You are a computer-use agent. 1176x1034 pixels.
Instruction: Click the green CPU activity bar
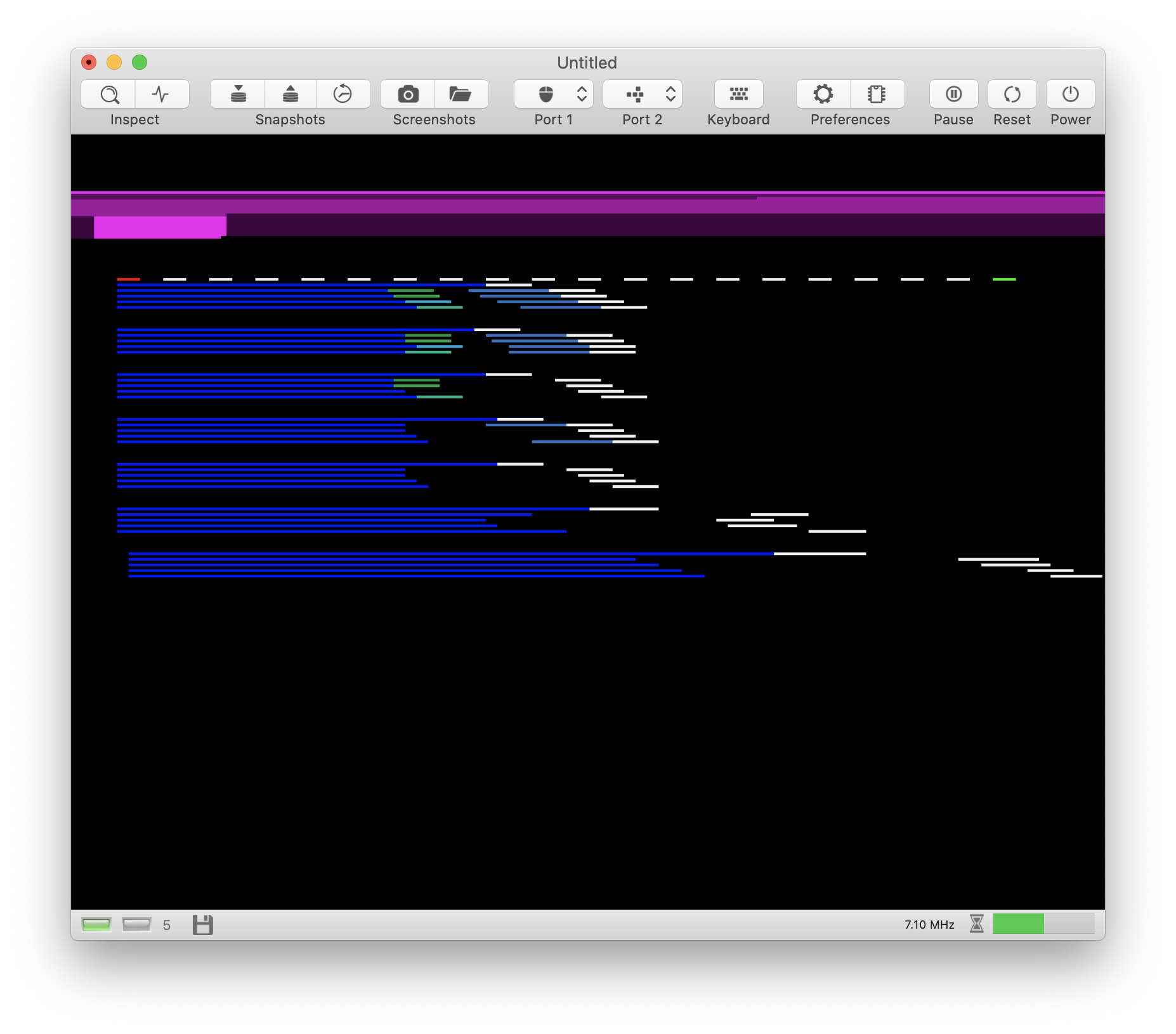(x=1019, y=924)
